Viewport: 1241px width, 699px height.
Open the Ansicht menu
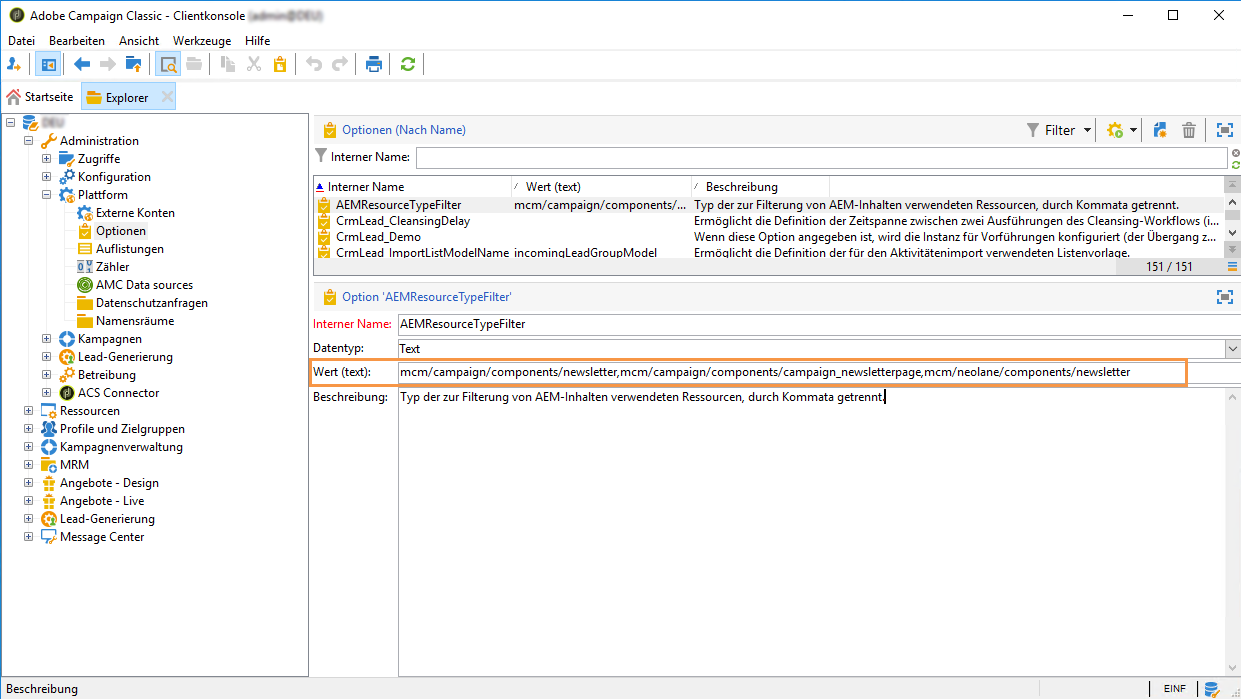tap(139, 41)
